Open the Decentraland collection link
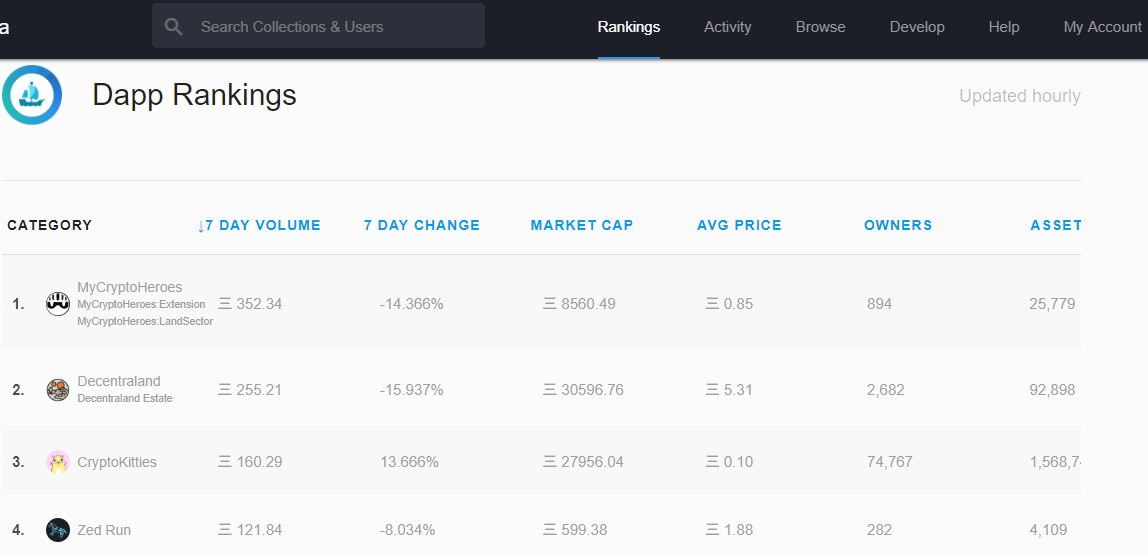 (119, 381)
